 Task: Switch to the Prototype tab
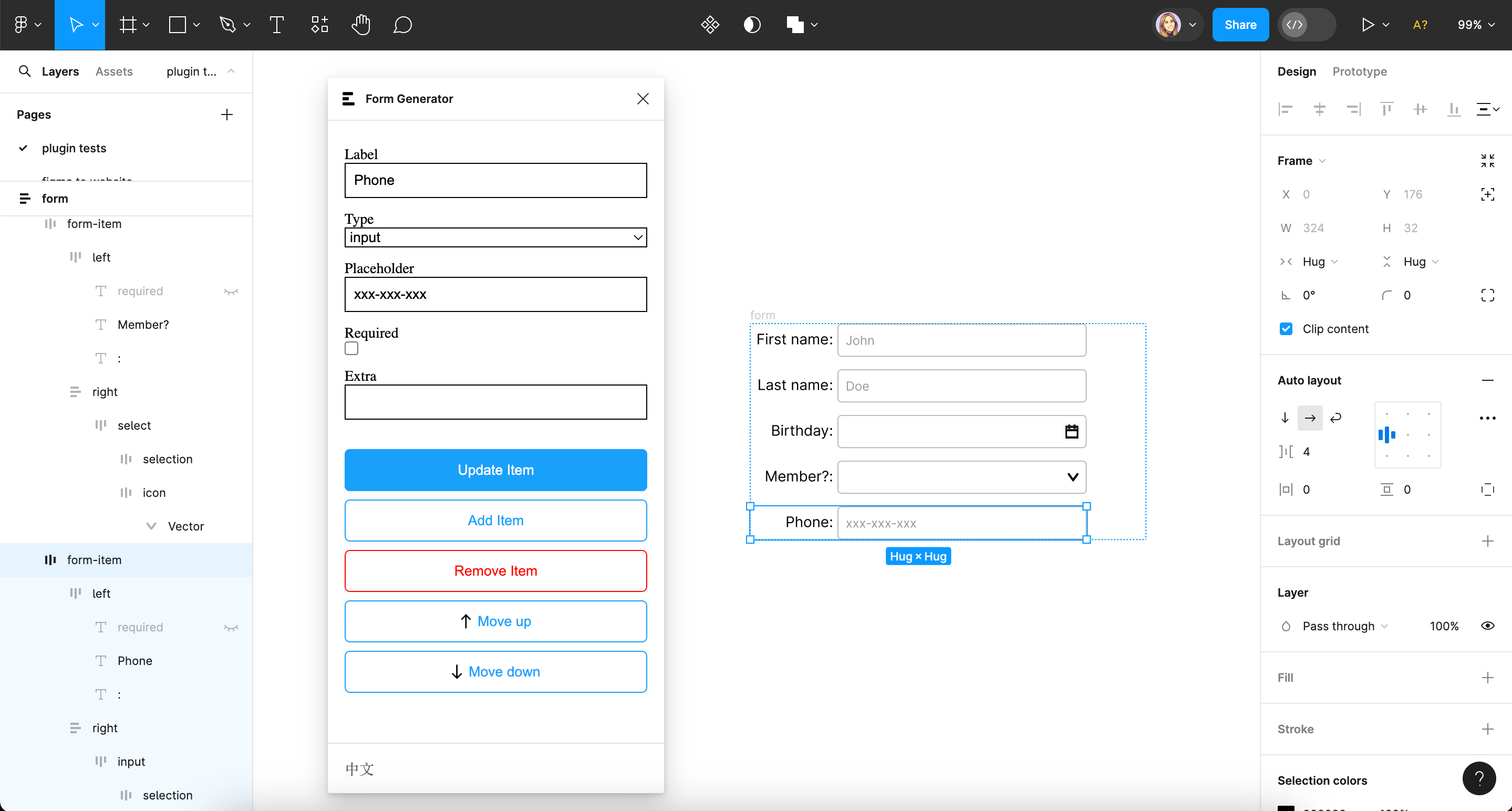1359,71
